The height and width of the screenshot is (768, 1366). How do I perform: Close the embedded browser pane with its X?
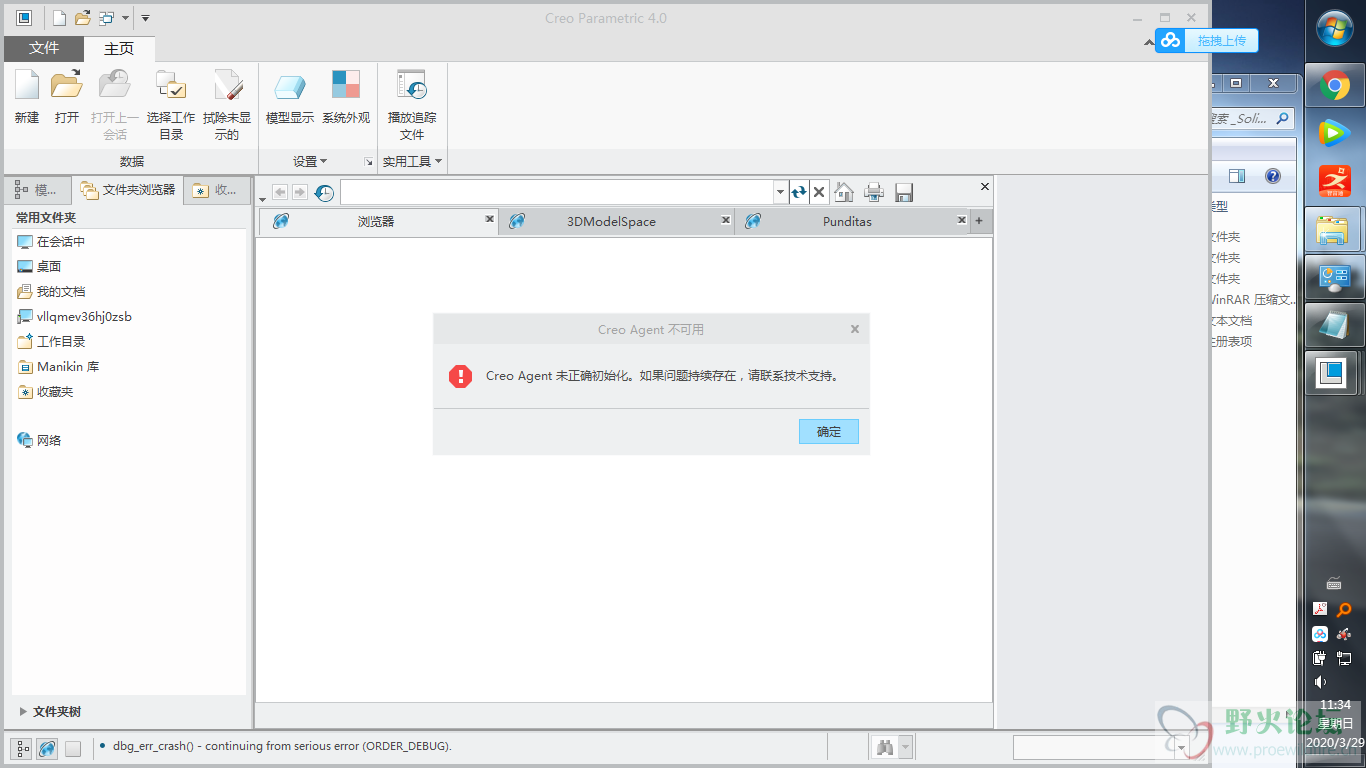(x=984, y=186)
